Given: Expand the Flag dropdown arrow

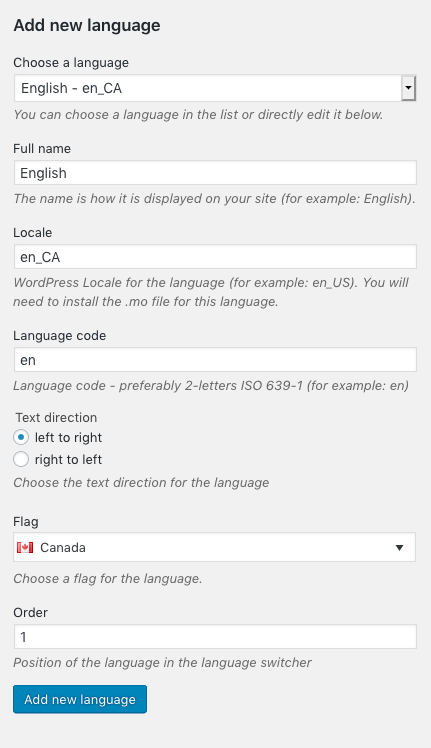Looking at the screenshot, I should [x=399, y=548].
